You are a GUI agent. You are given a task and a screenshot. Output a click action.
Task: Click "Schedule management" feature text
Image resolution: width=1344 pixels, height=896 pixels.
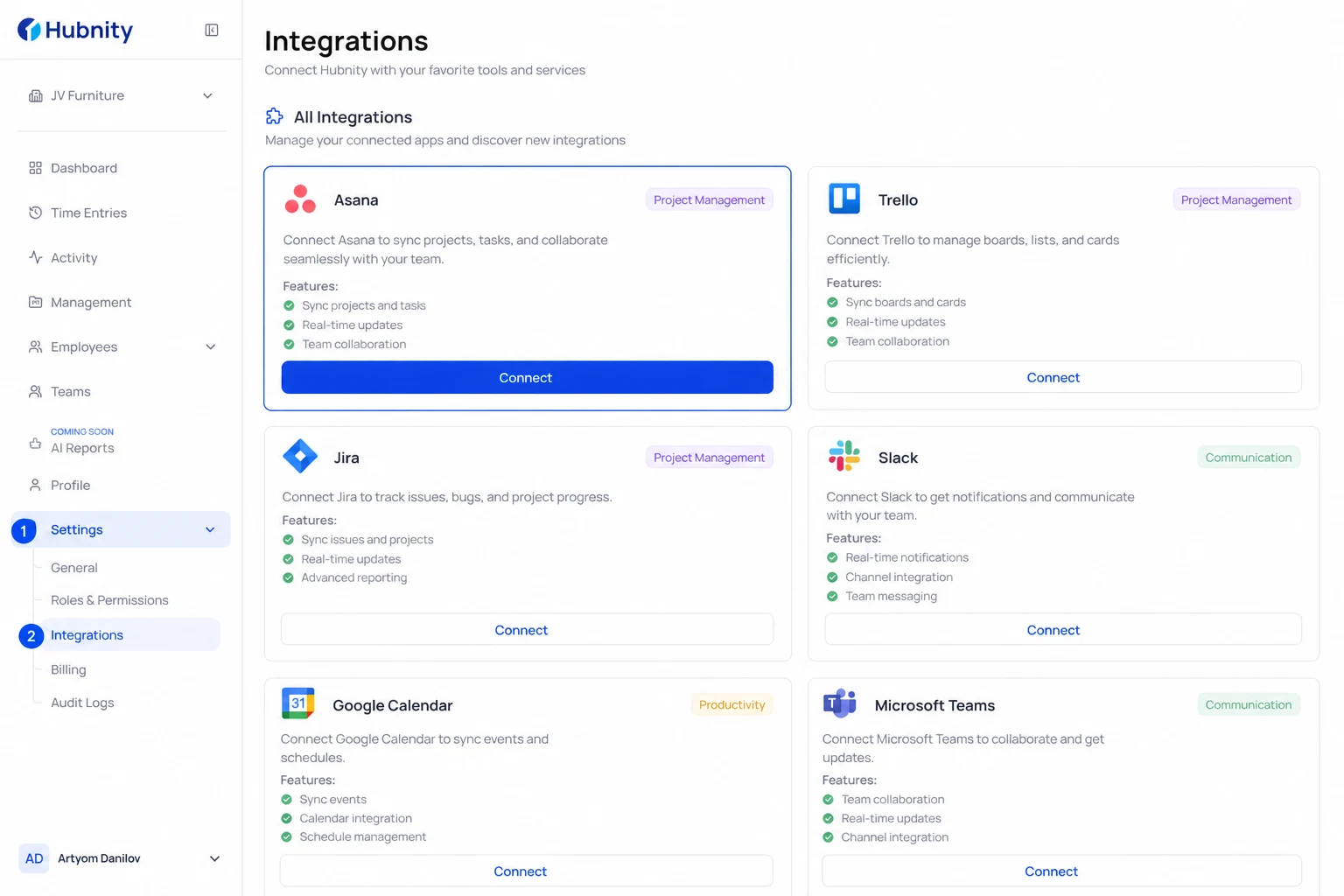pyautogui.click(x=362, y=836)
